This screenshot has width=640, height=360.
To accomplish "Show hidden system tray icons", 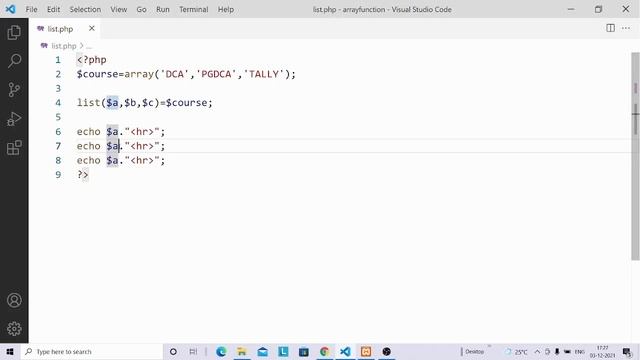I will point(537,351).
